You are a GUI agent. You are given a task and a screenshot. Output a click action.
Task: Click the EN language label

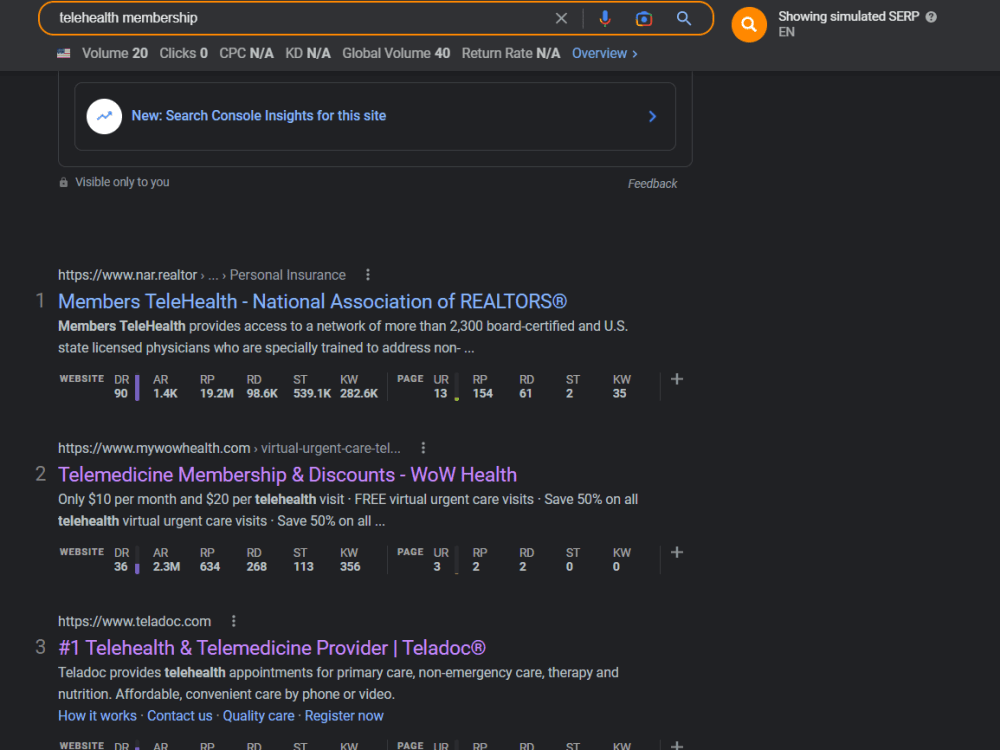click(786, 33)
